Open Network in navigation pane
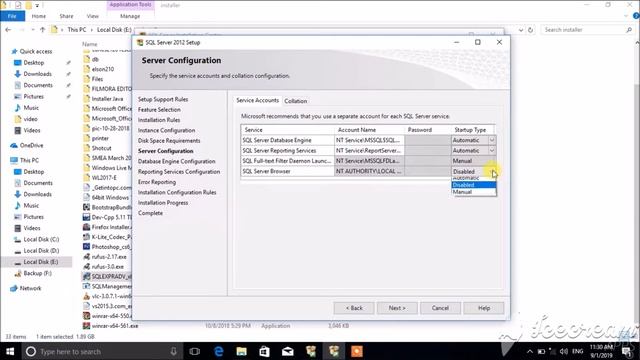Screen dimensions: 640x360 30,288
